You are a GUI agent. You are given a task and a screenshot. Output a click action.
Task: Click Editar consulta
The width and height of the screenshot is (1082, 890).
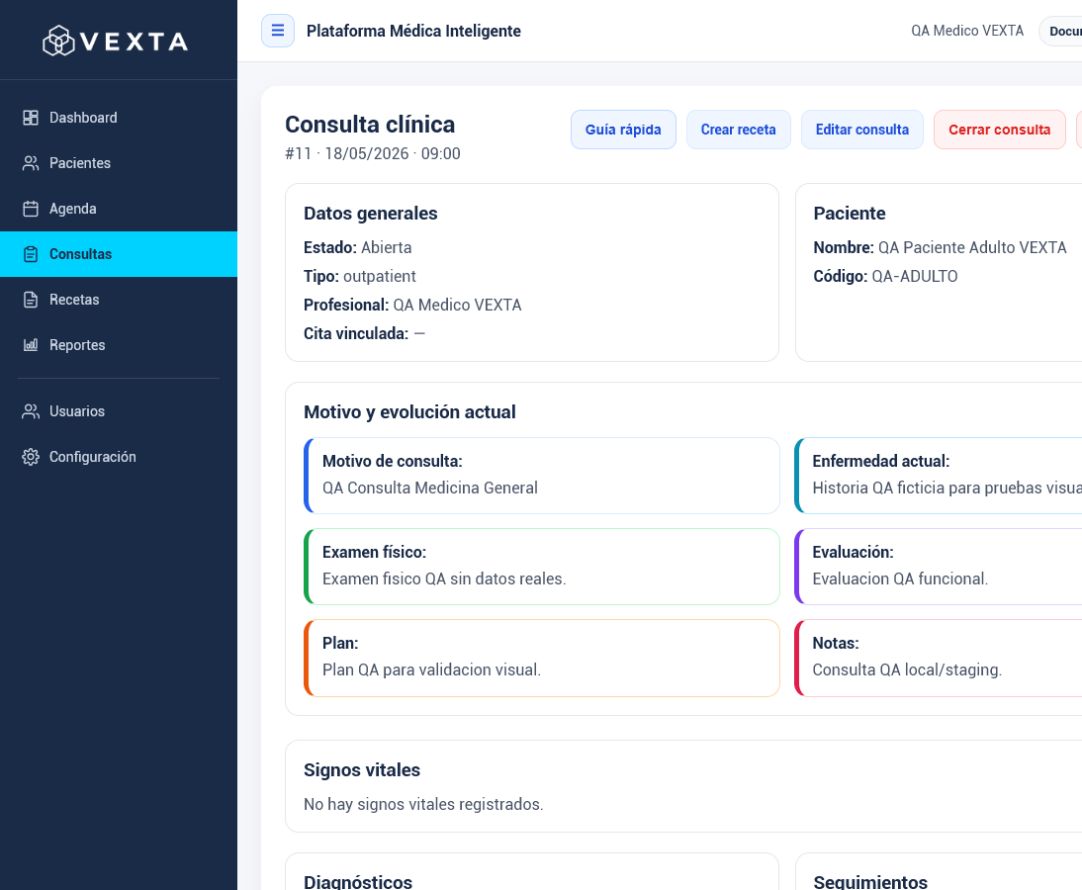coord(862,130)
